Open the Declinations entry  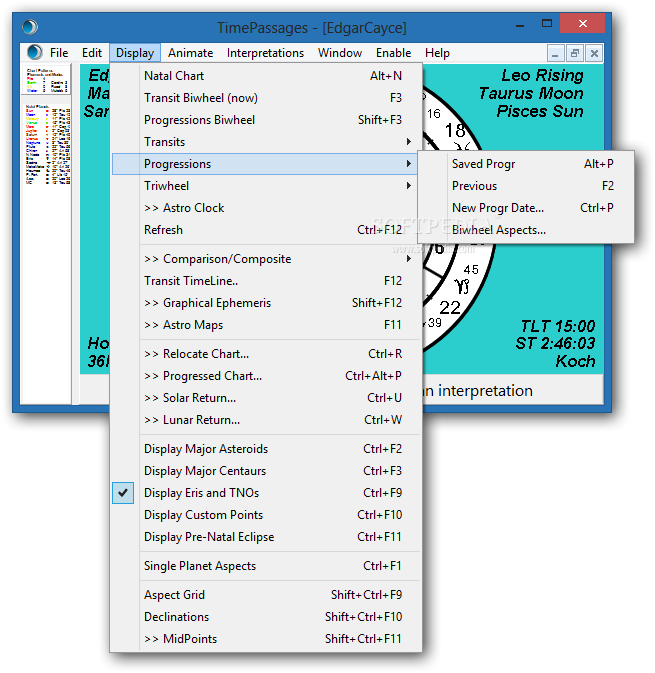tap(266, 617)
